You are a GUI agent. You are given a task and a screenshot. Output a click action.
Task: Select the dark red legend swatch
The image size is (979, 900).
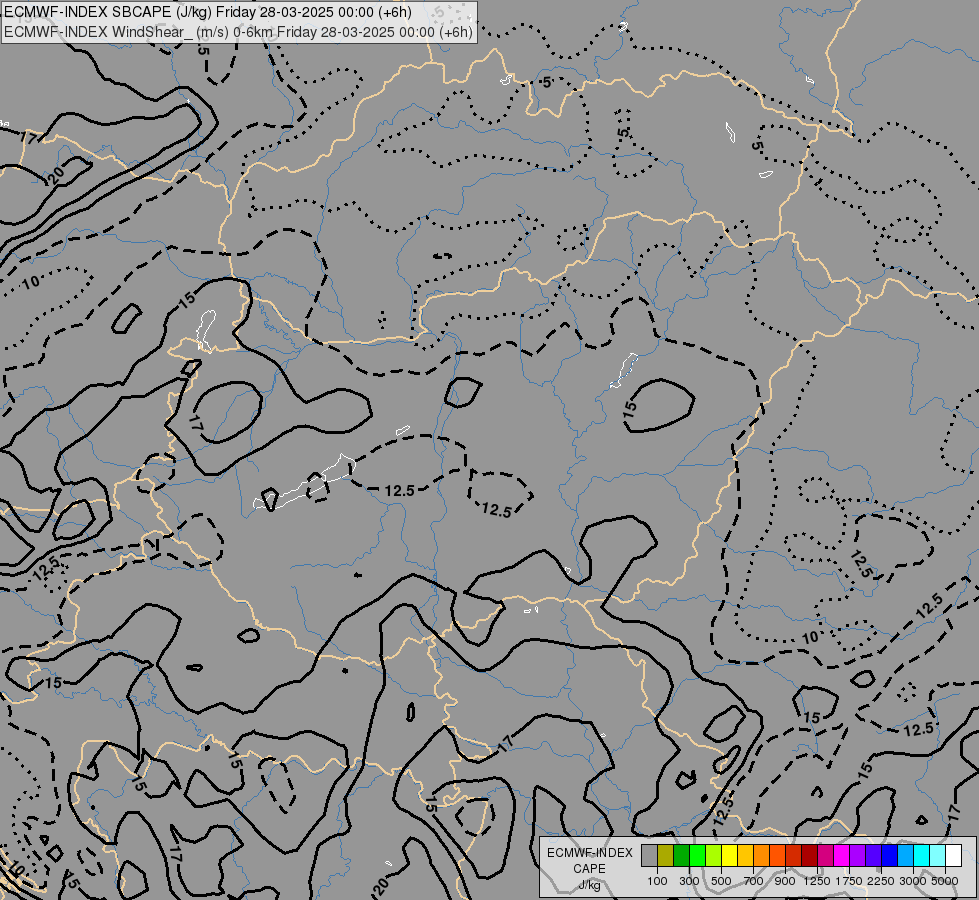click(809, 855)
